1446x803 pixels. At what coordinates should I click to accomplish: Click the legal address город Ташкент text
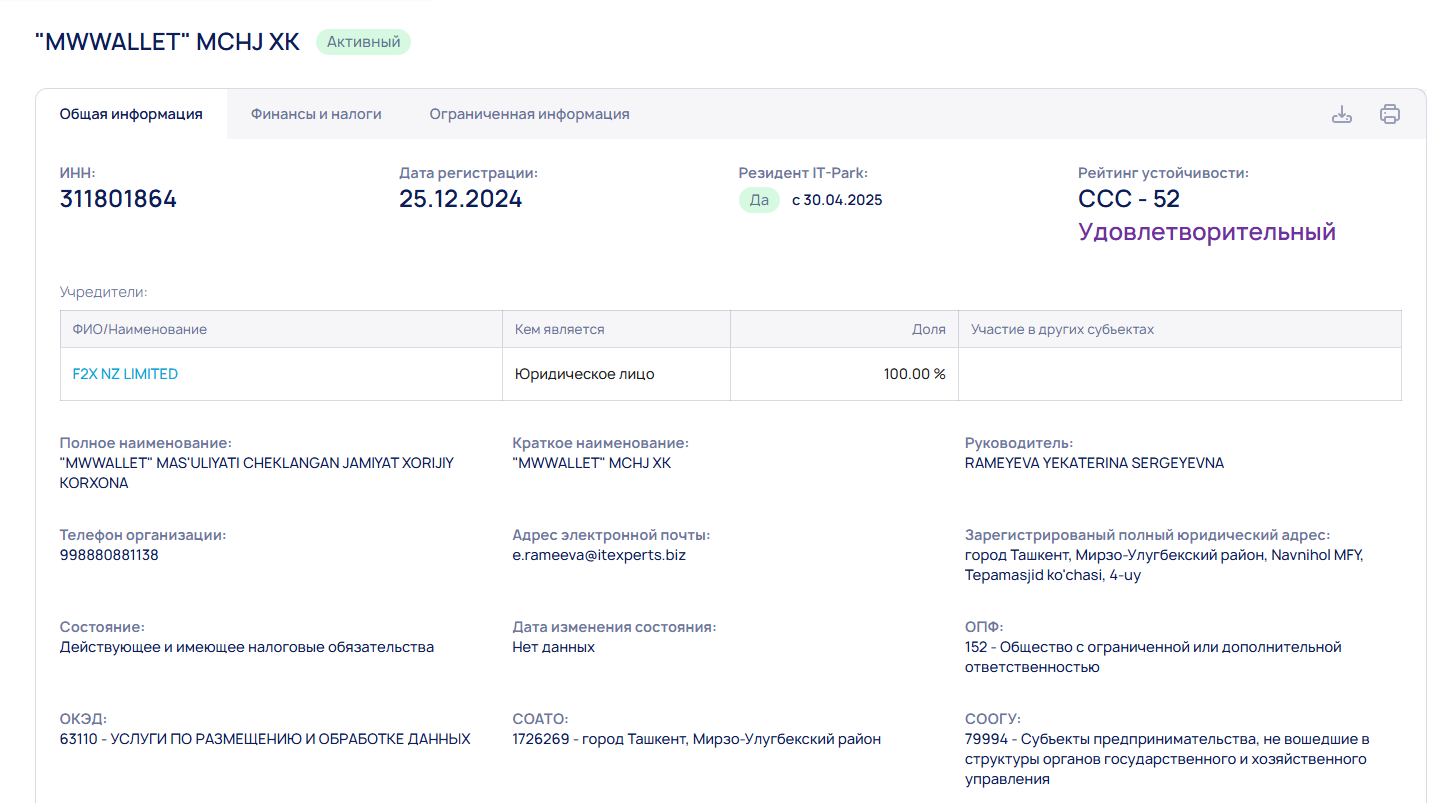1164,565
